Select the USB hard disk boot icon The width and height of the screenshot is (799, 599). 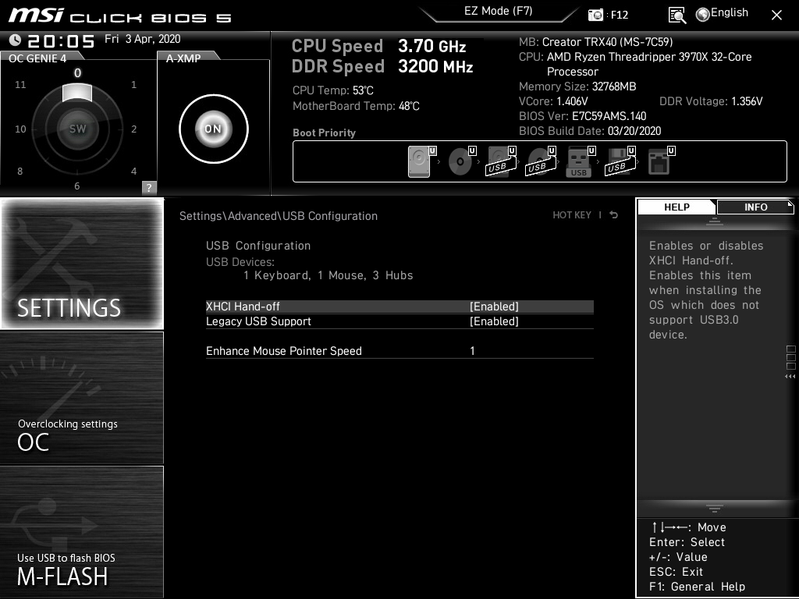(x=501, y=161)
